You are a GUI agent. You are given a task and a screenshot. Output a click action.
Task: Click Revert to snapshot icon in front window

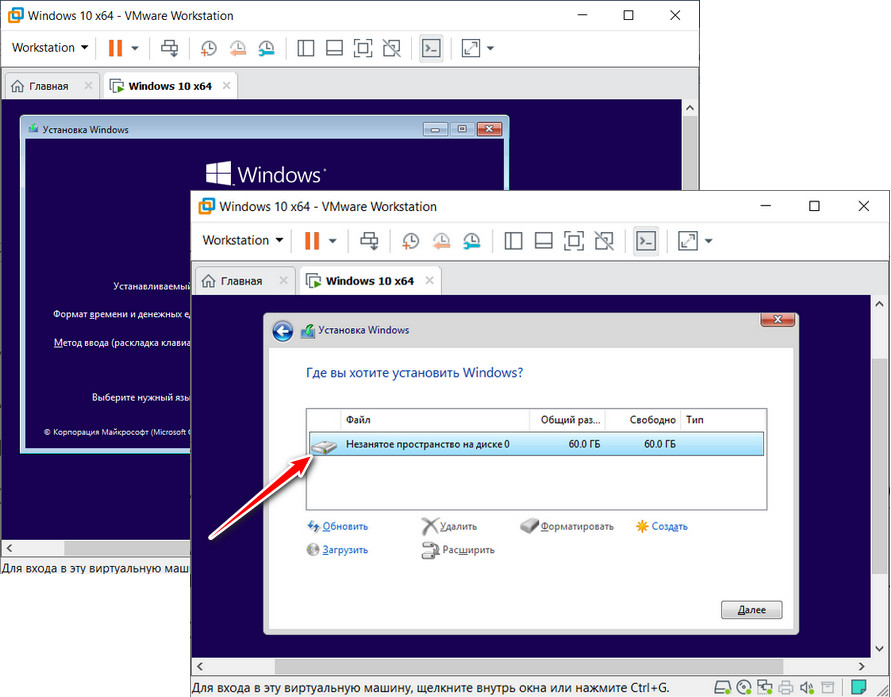[441, 240]
